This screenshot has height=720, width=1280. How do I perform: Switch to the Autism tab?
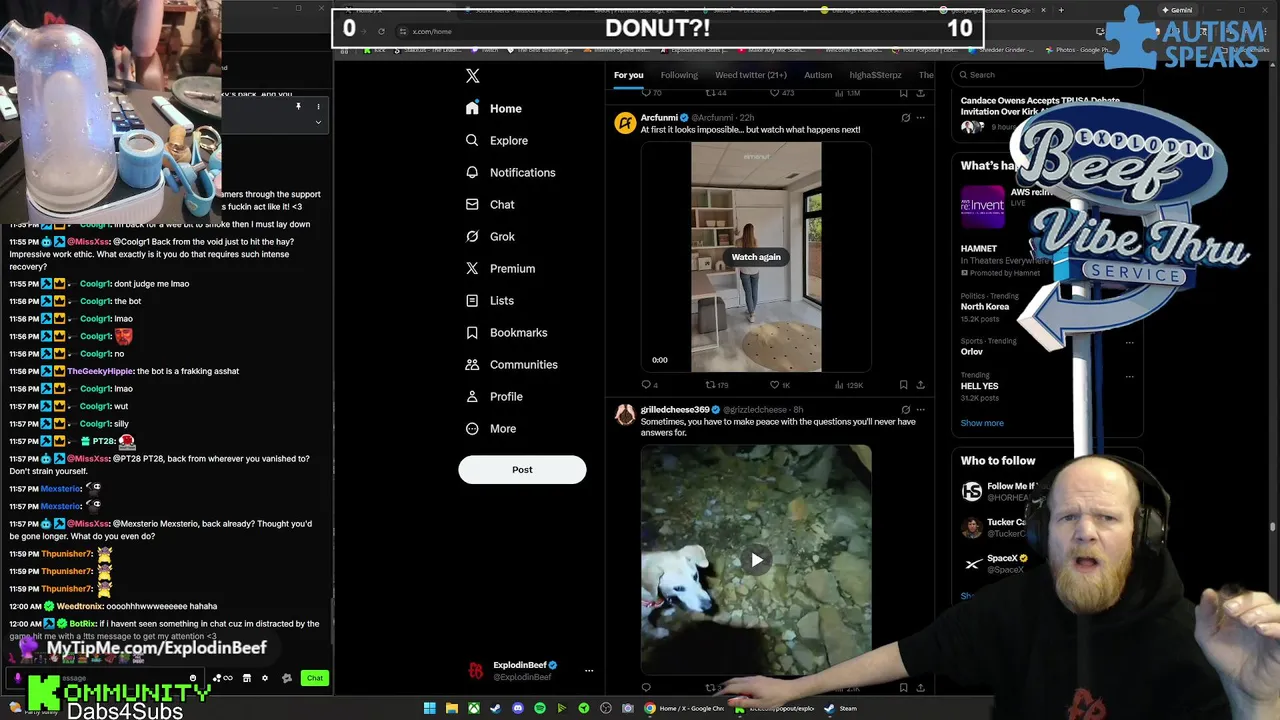point(818,75)
